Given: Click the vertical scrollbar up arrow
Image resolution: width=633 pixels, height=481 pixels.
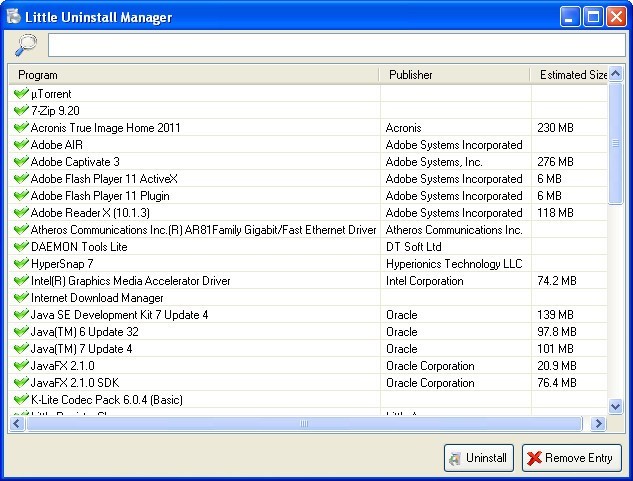Looking at the screenshot, I should point(616,74).
